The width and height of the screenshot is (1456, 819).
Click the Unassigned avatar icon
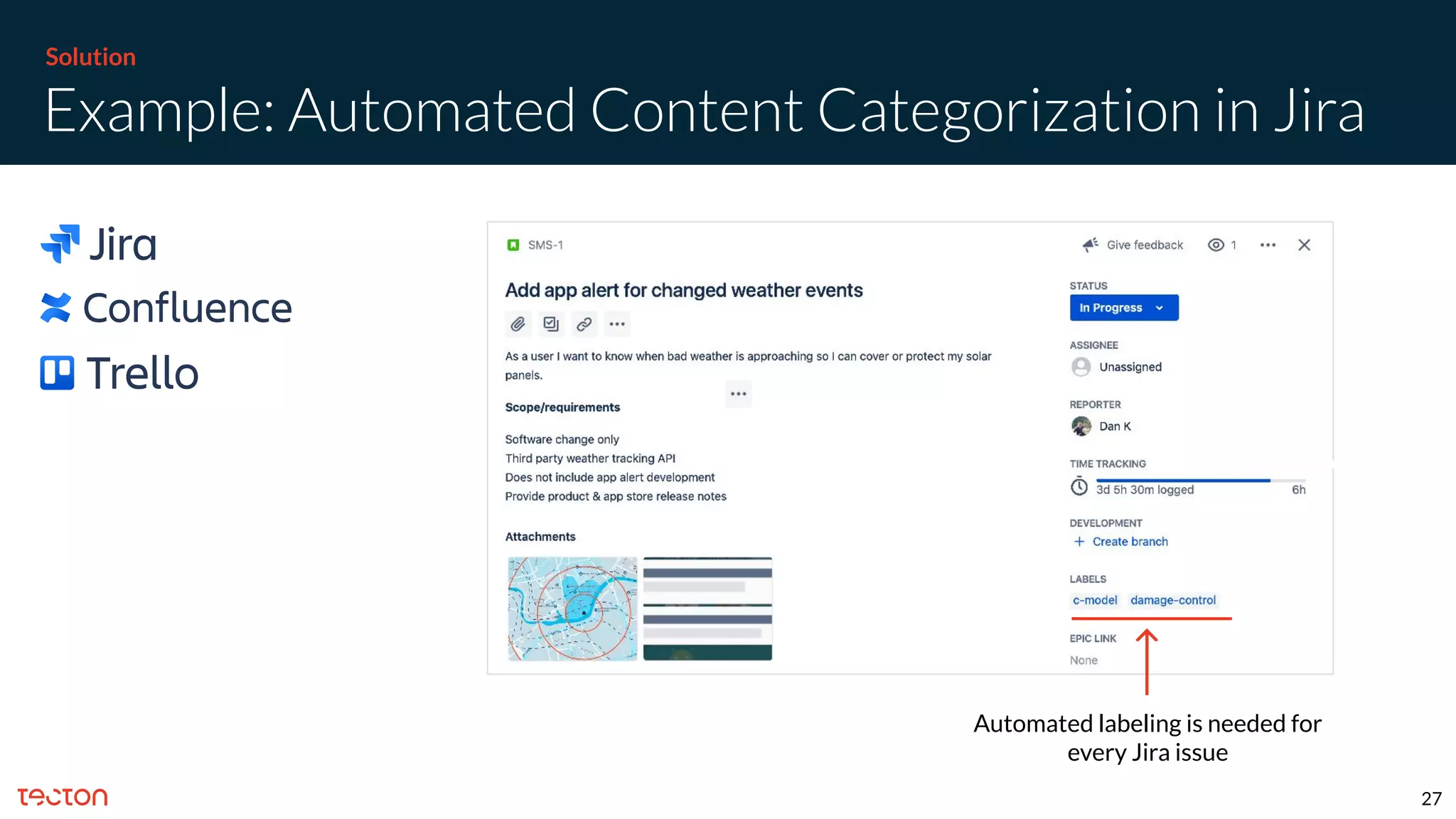tap(1081, 367)
